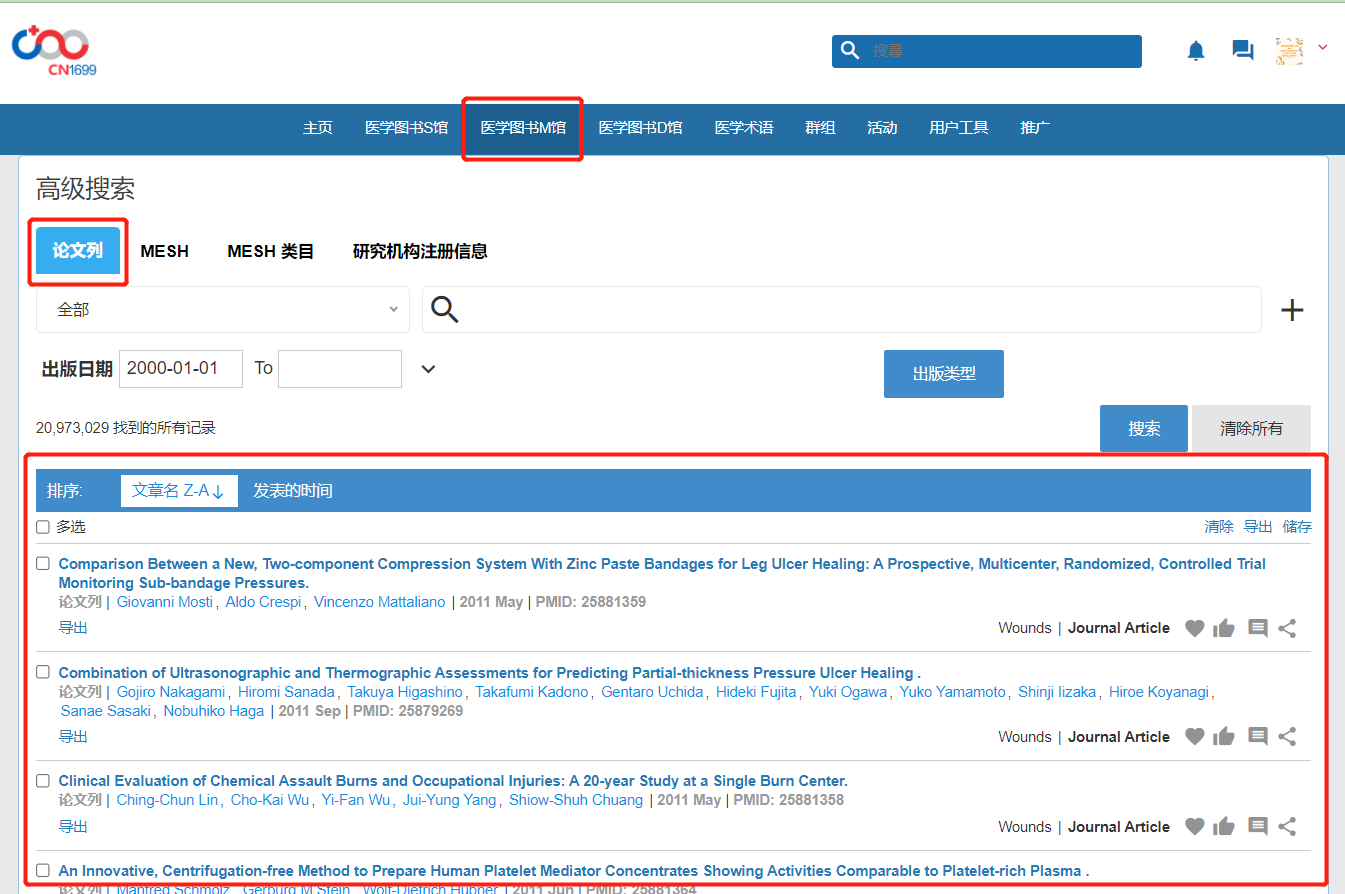Check the Comparison Between a New article checkbox
1345x894 pixels.
pyautogui.click(x=43, y=564)
